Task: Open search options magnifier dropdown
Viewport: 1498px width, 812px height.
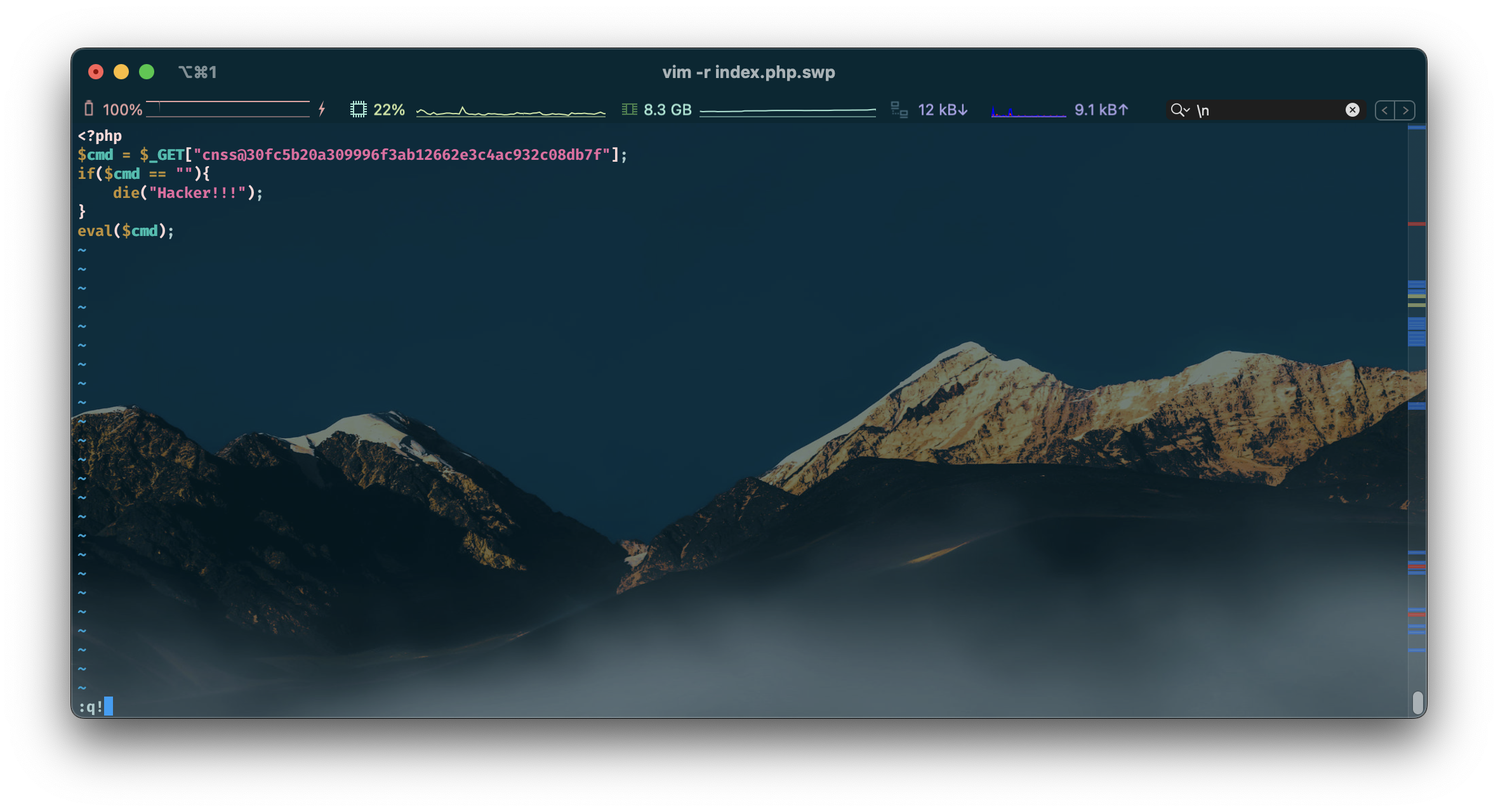Action: tap(1180, 110)
